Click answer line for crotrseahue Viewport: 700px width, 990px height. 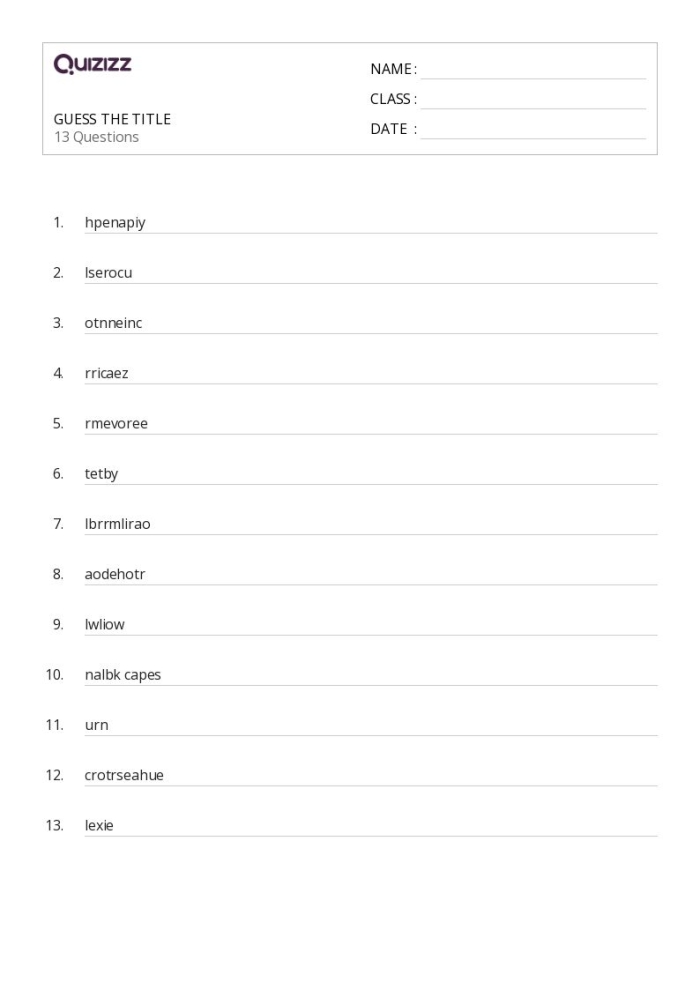pos(371,785)
